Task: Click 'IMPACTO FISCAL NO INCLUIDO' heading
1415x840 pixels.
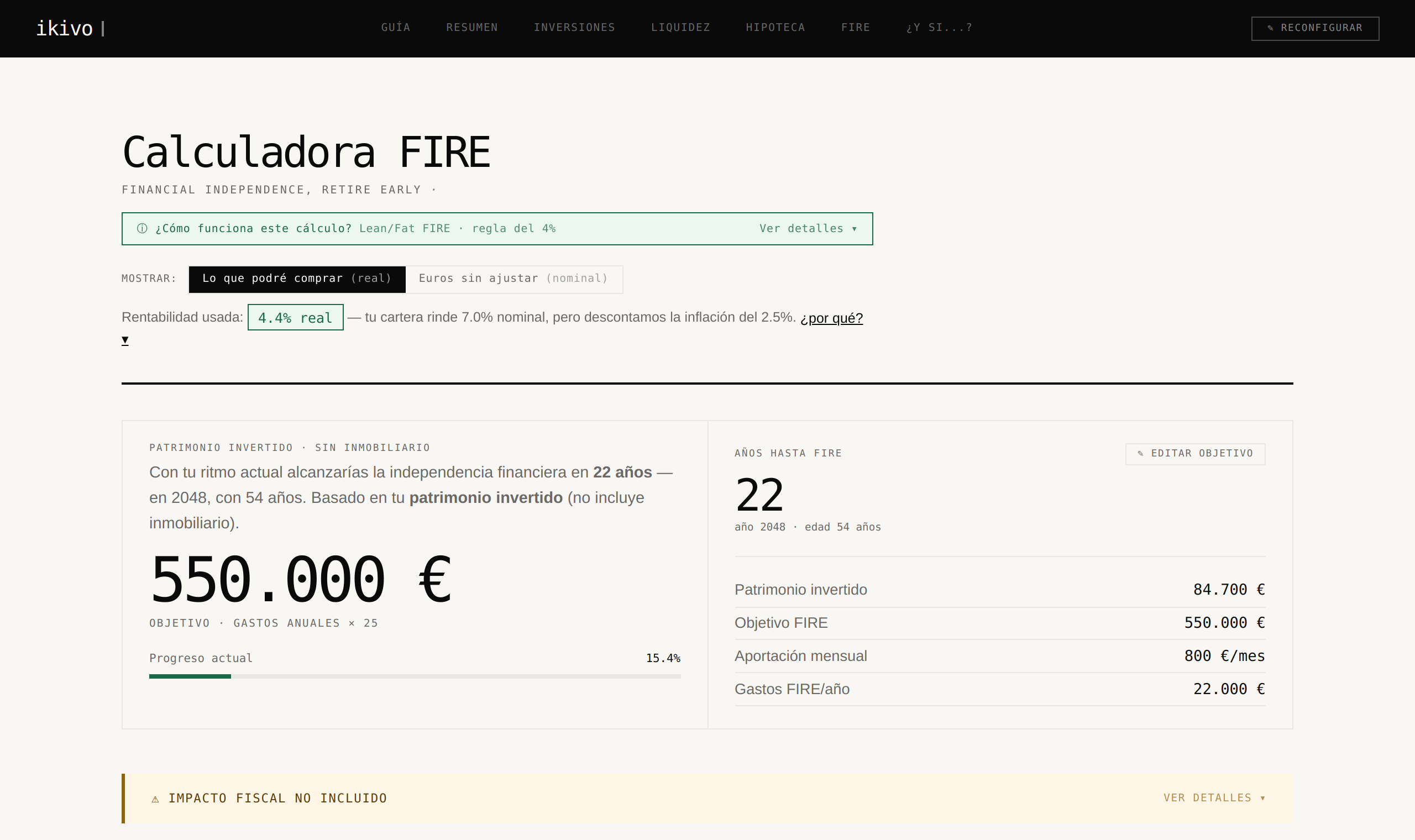Action: coord(277,798)
